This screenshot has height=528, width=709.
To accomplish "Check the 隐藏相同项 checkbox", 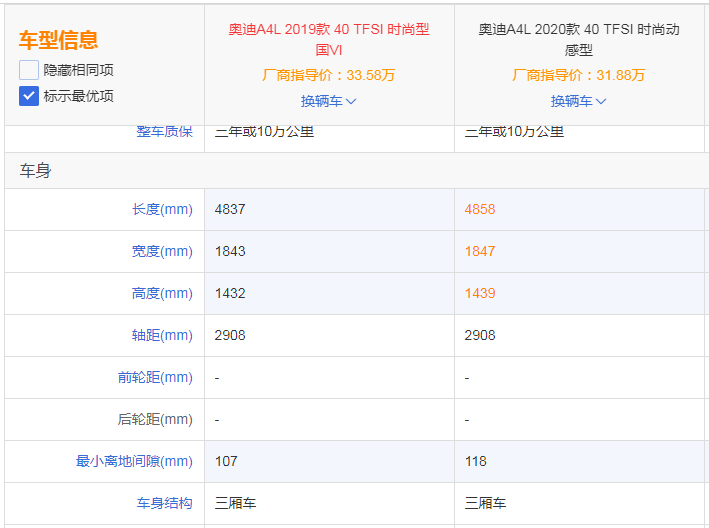I will click(x=29, y=70).
